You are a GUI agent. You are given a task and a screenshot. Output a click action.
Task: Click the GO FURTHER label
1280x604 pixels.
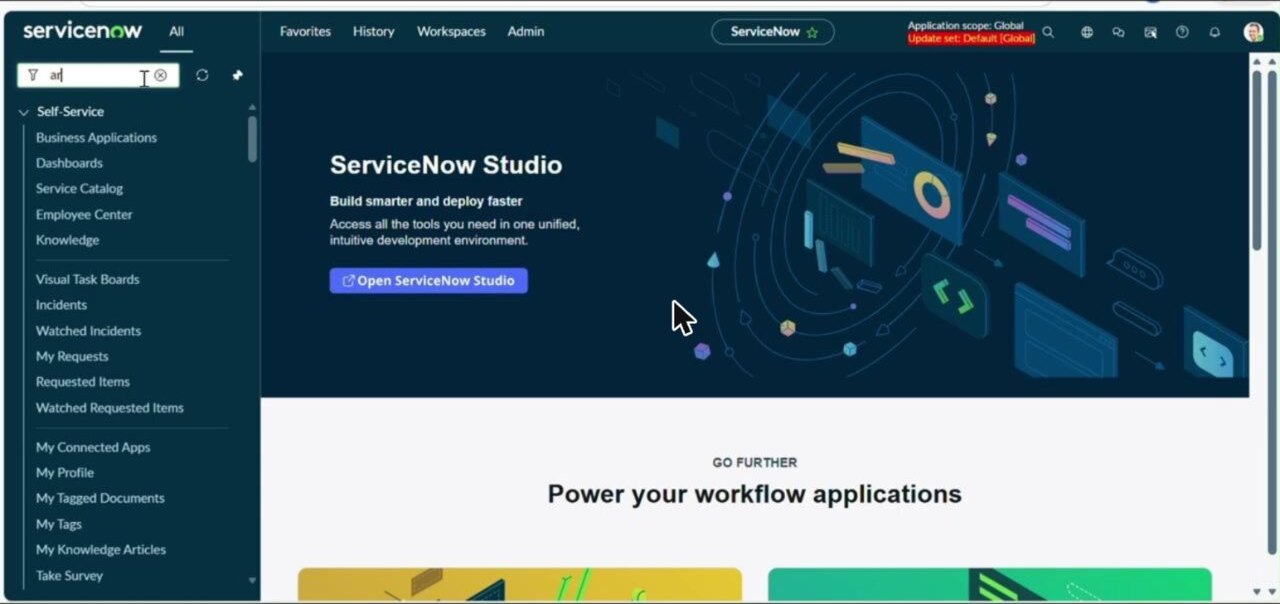pyautogui.click(x=754, y=463)
